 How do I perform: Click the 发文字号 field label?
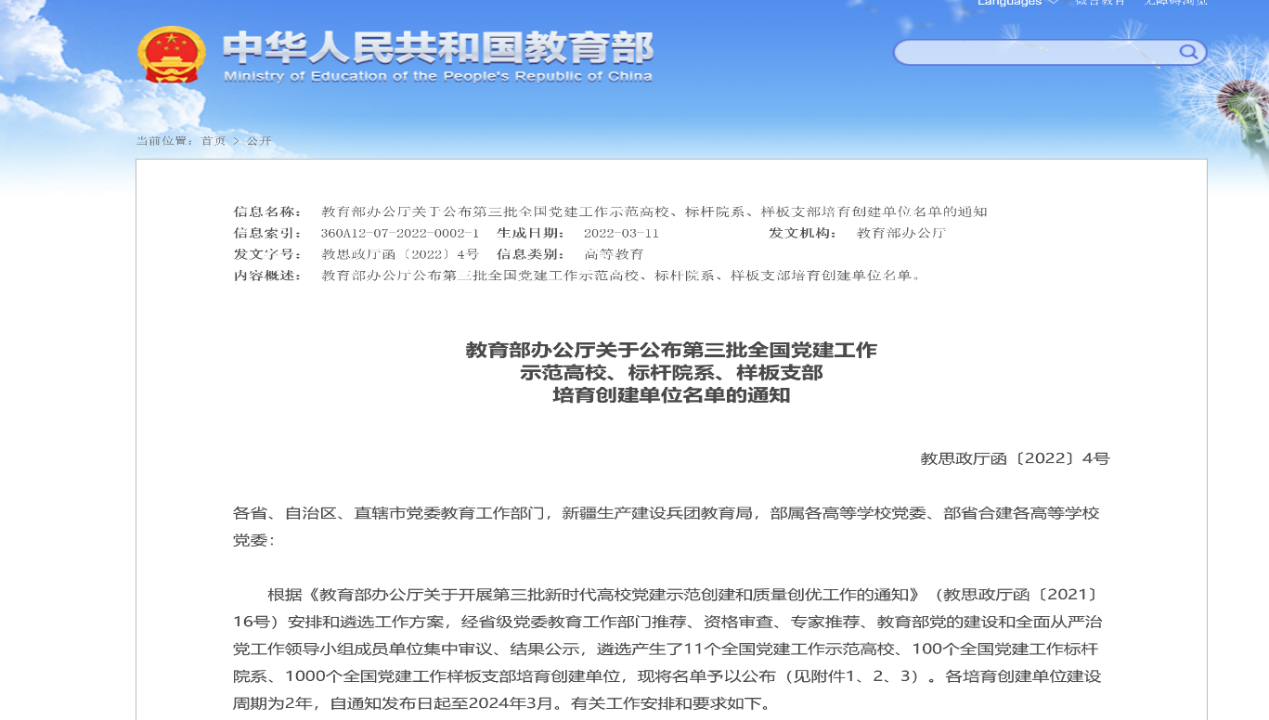pos(267,254)
